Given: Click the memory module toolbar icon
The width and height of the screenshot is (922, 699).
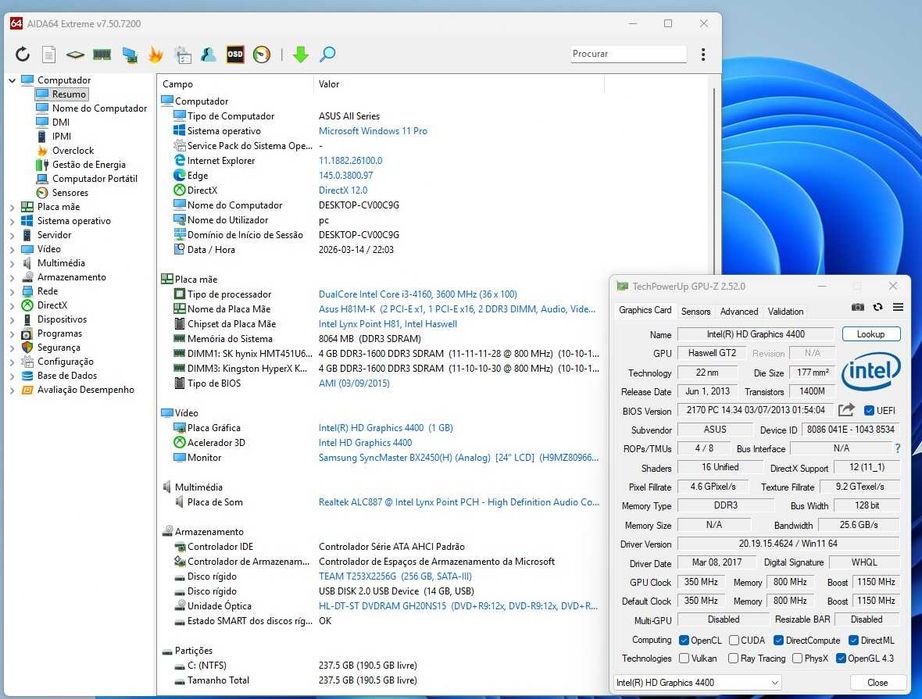Looking at the screenshot, I should coord(102,55).
